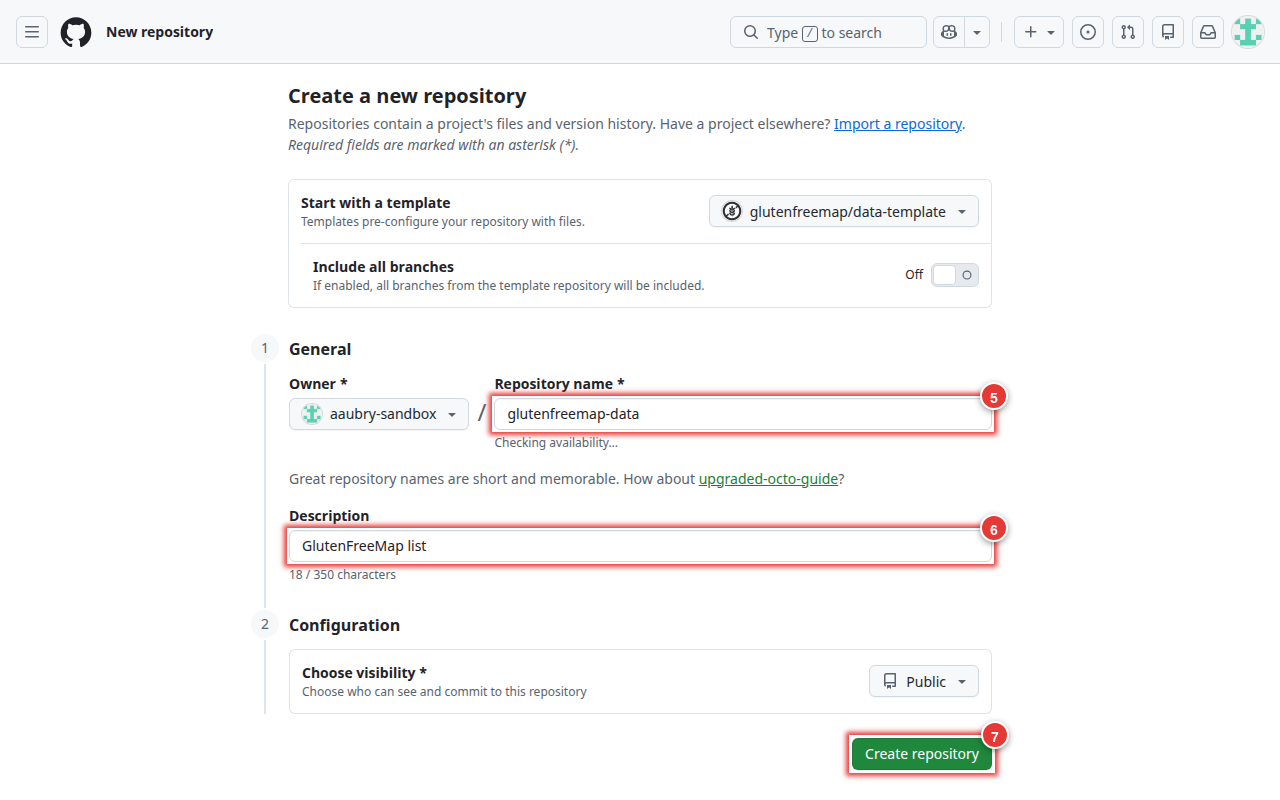Click the 18 / 350 characters counter
The height and width of the screenshot is (800, 1280).
(343, 575)
